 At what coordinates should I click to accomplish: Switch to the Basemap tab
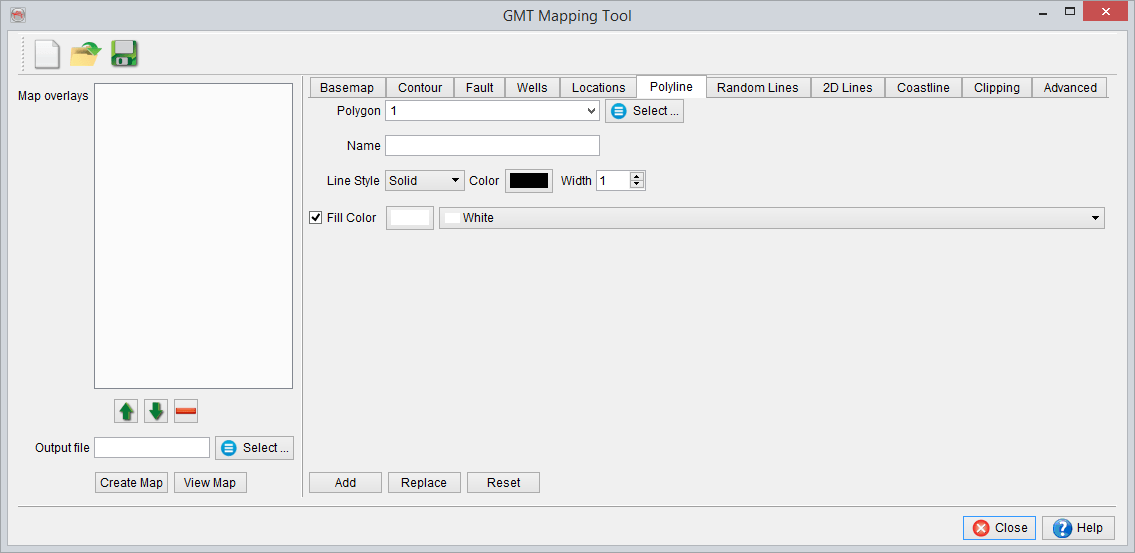tap(346, 88)
